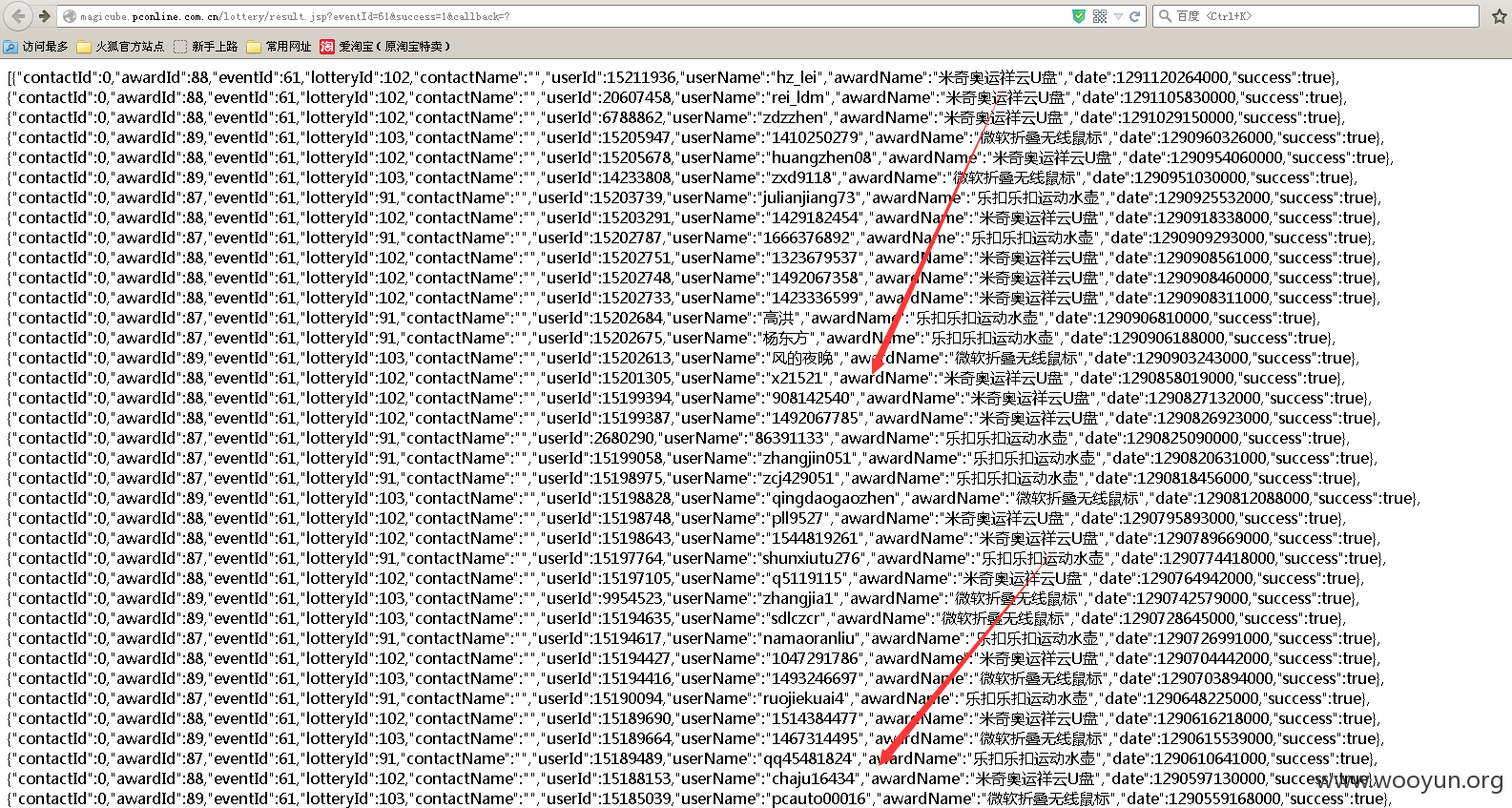Click userName "pcauto00016" in last row

pyautogui.click(x=818, y=798)
